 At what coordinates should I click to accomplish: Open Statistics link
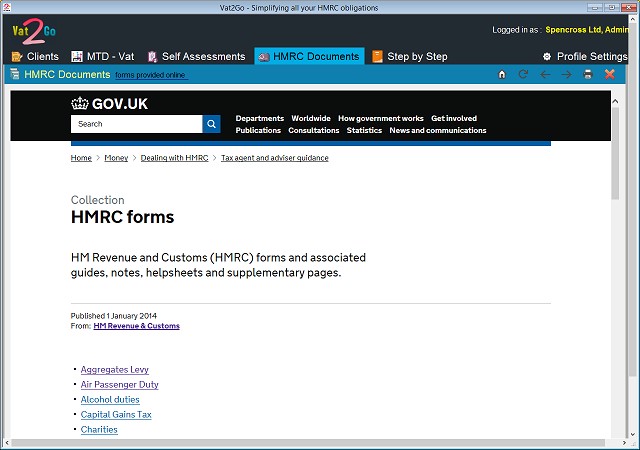pos(364,130)
